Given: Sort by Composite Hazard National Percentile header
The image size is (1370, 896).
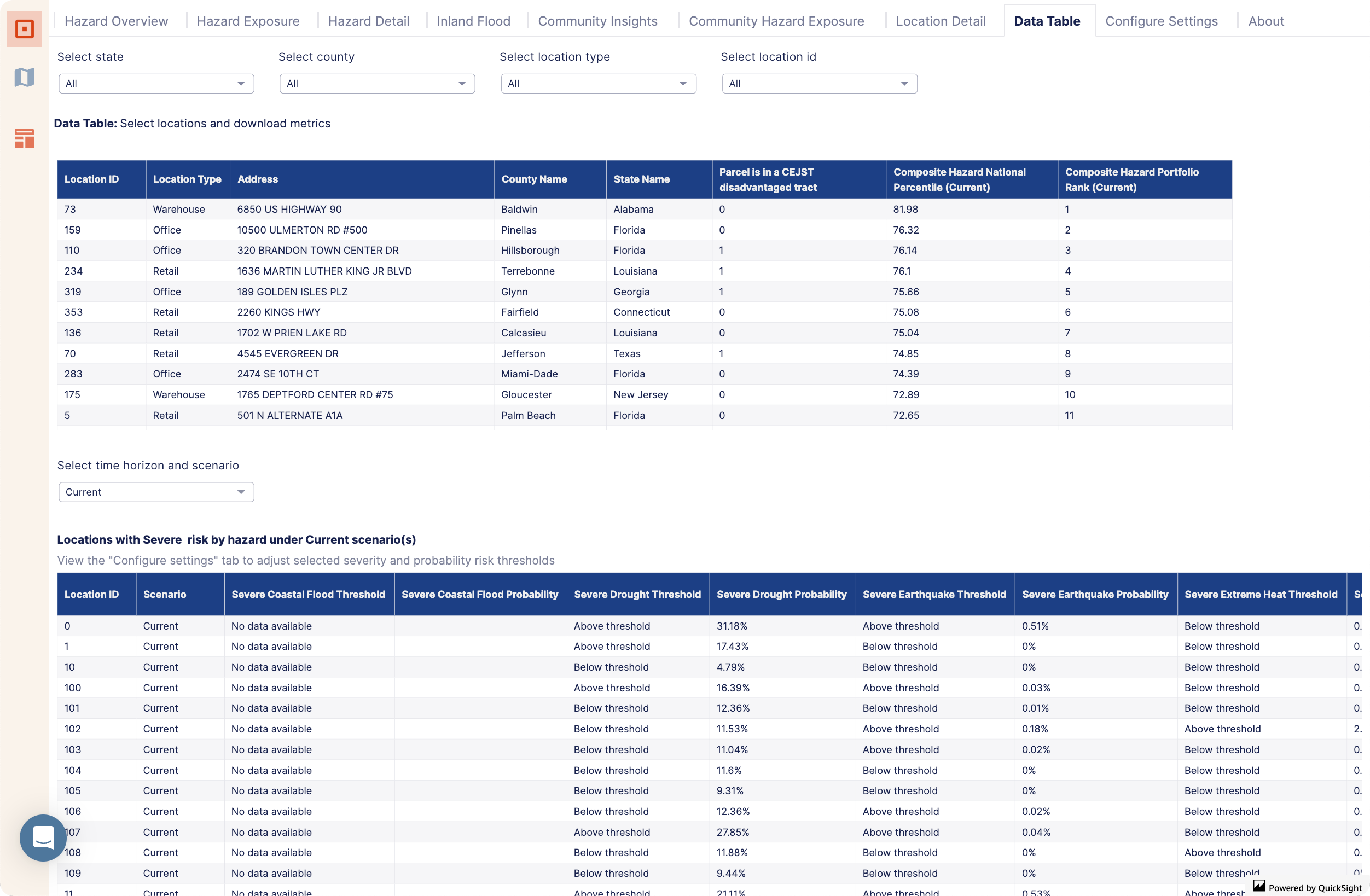Looking at the screenshot, I should tap(972, 179).
